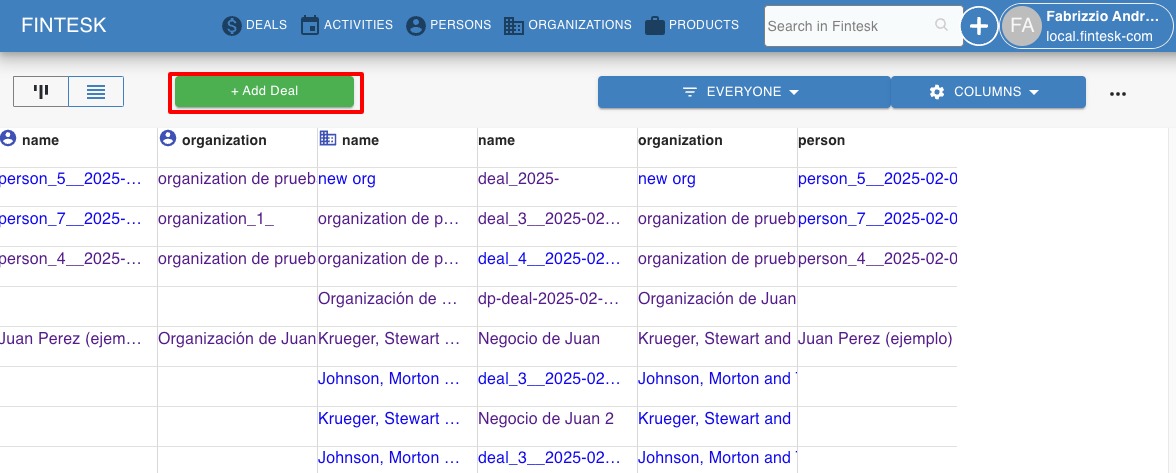Open the Negocio de Juan 2 deal
This screenshot has height=473, width=1176.
point(546,418)
